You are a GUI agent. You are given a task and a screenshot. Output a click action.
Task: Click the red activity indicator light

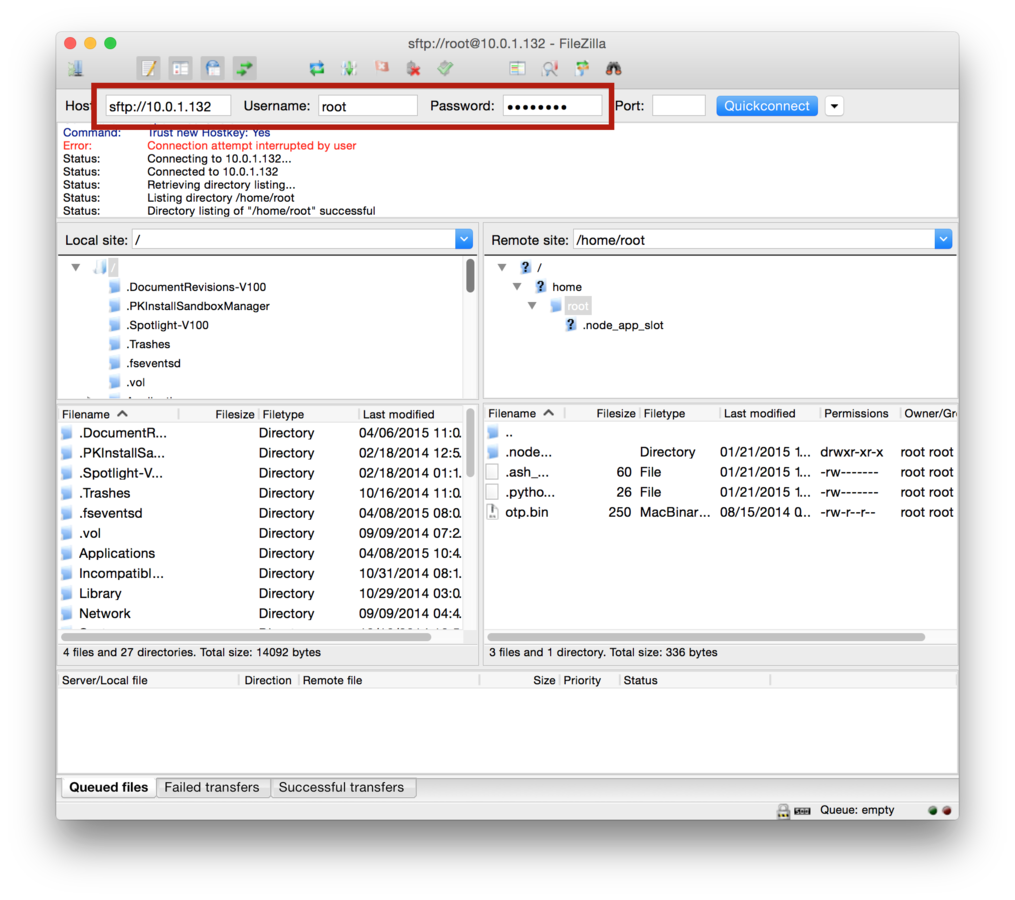(946, 810)
